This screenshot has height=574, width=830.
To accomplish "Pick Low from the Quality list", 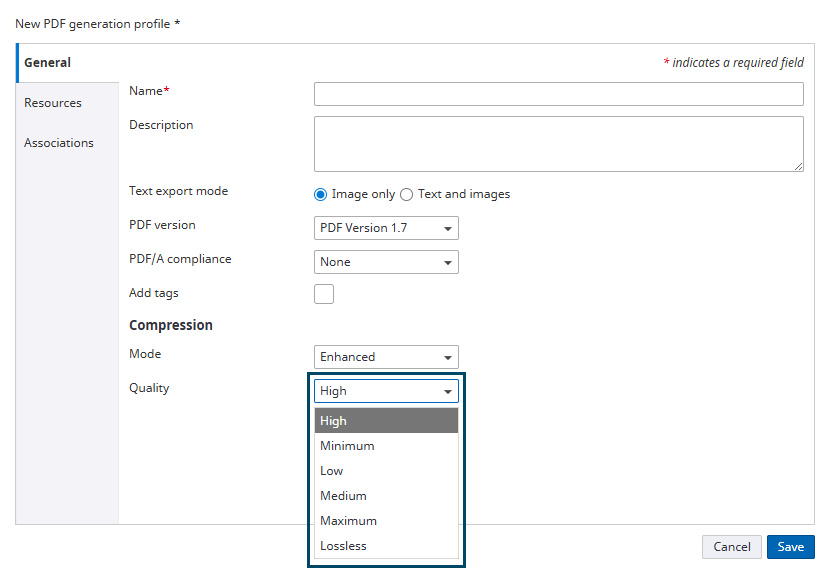I will click(386, 471).
